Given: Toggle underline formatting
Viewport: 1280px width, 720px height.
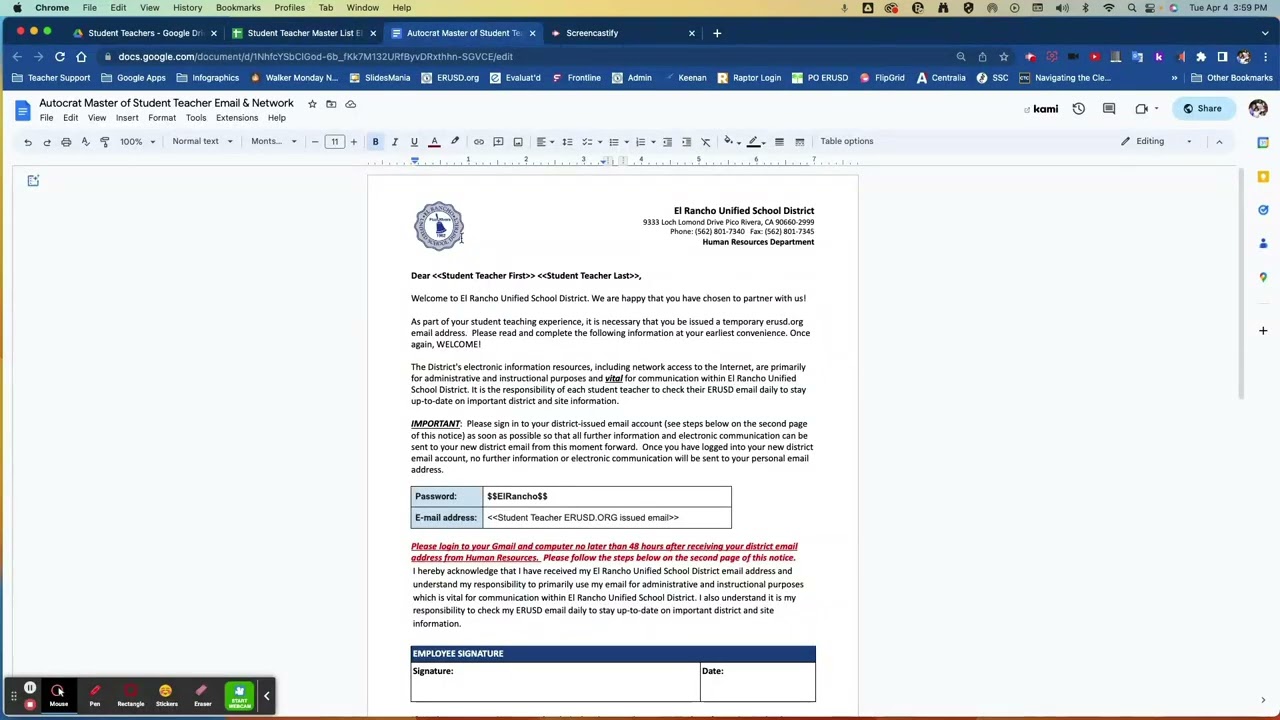Looking at the screenshot, I should (x=414, y=142).
